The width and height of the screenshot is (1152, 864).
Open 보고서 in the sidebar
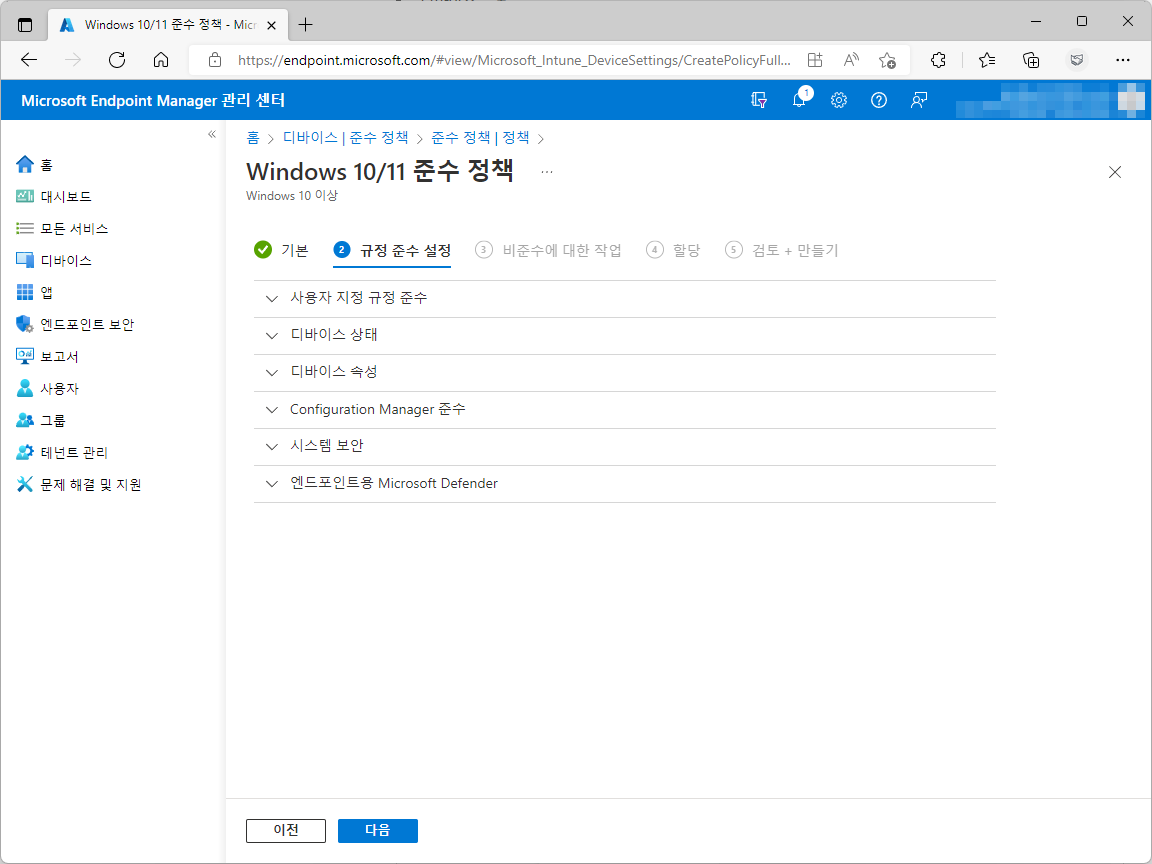coord(47,356)
